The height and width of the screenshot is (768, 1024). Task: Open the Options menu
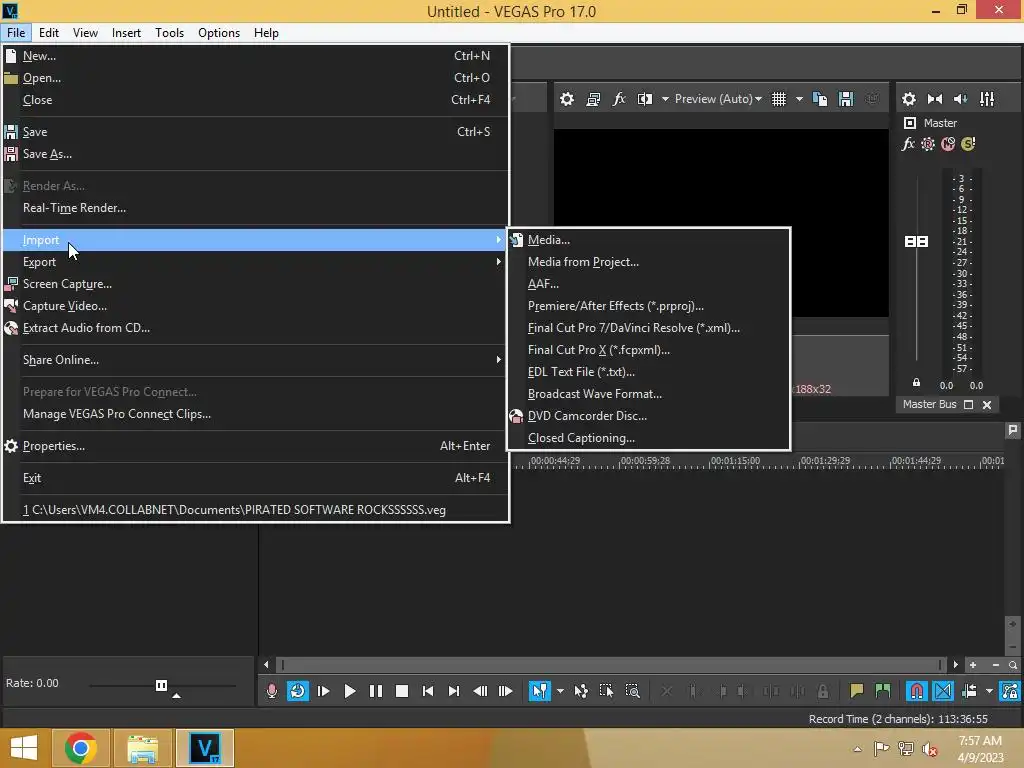click(219, 33)
